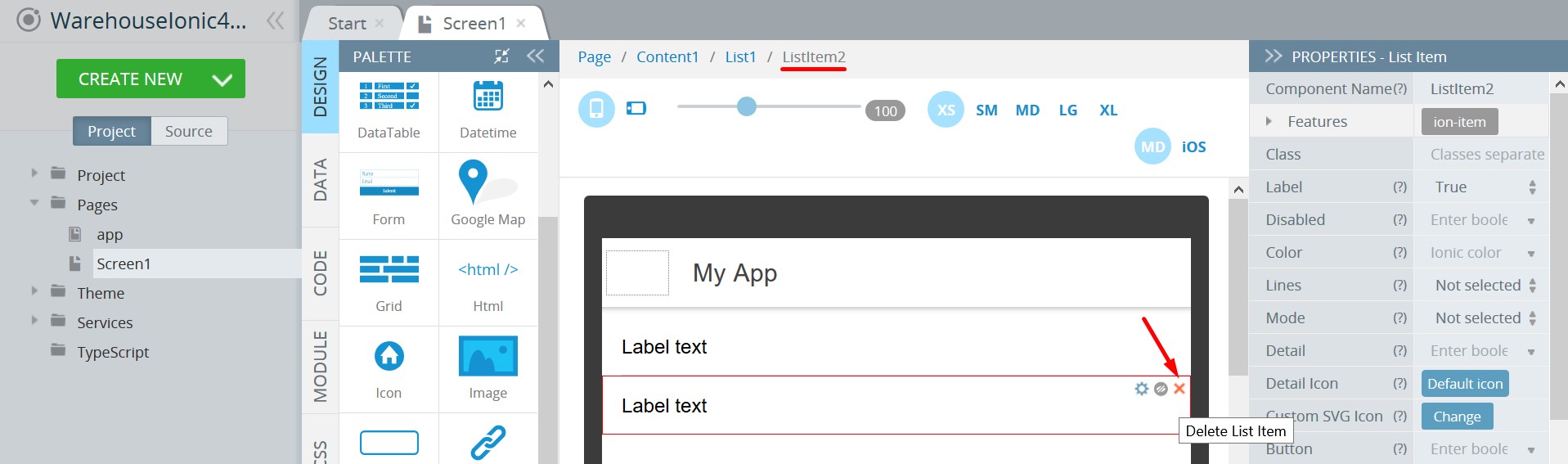Choose iOS platform style

1194,146
